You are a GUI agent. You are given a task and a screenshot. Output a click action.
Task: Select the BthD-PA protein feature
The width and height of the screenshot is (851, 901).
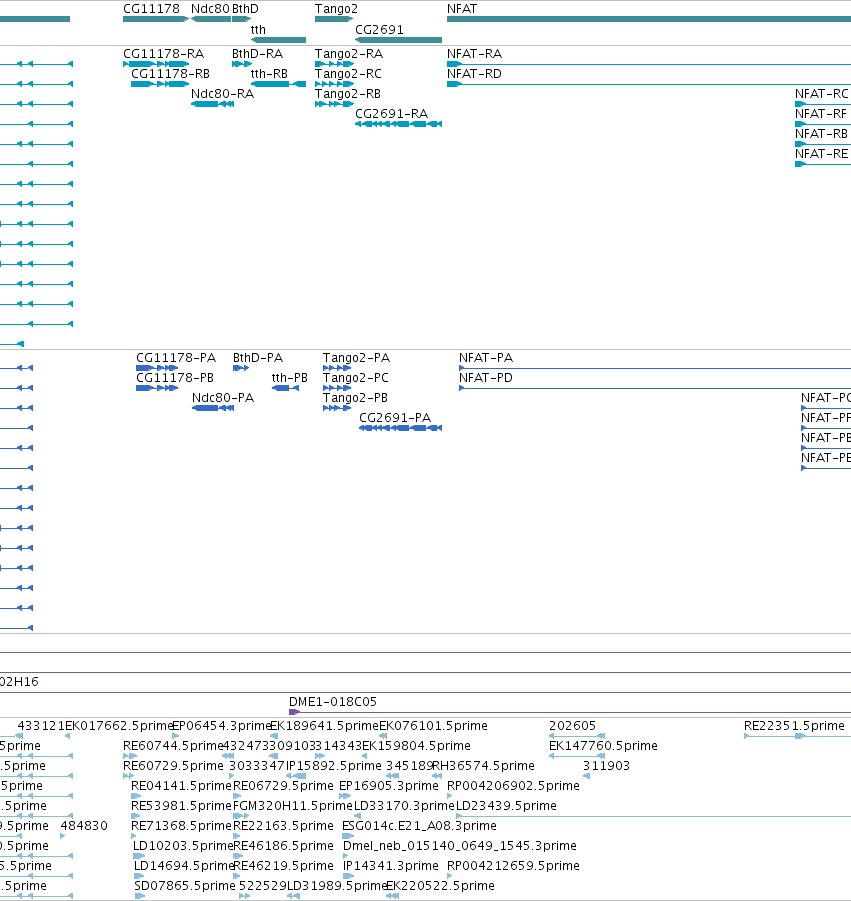click(241, 368)
